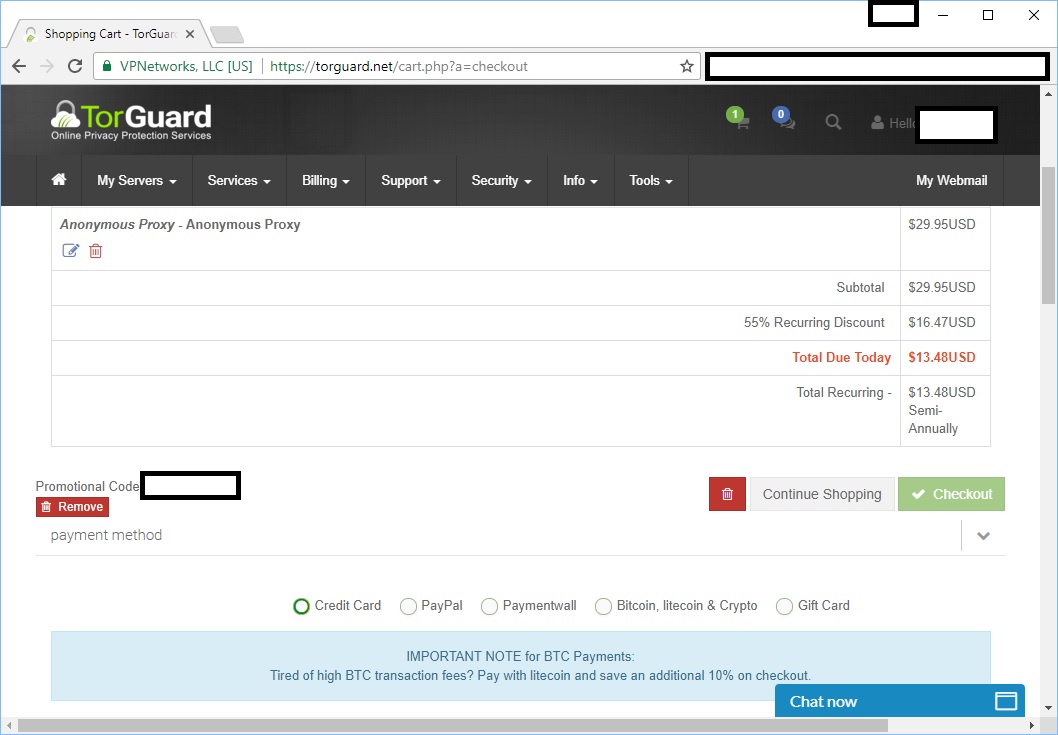
Task: Click the Promotional Code label
Action: coord(87,487)
